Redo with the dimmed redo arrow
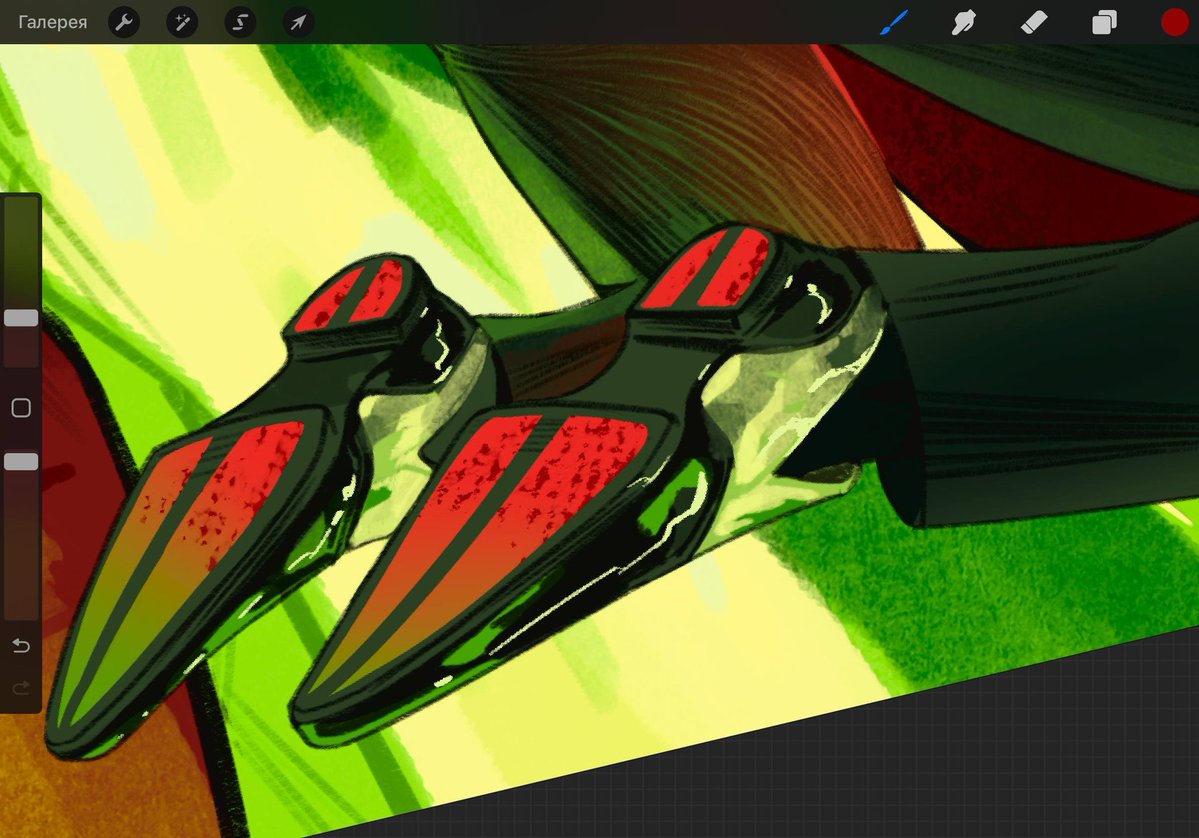 [x=21, y=687]
